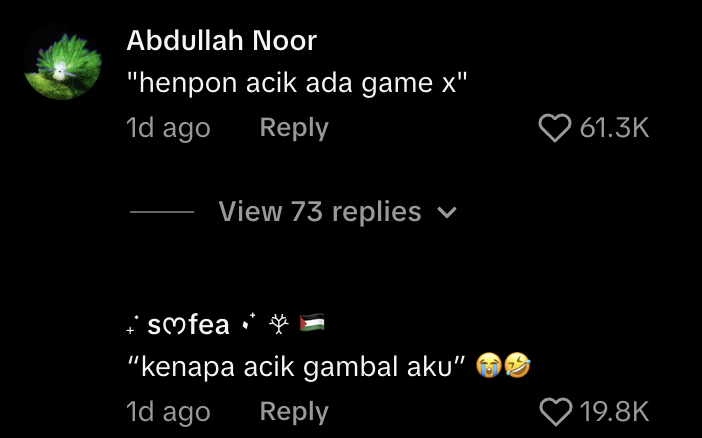Screen dimensions: 702x438
Task: Click the crying face emoji in sofea's comment
Action: click(488, 365)
